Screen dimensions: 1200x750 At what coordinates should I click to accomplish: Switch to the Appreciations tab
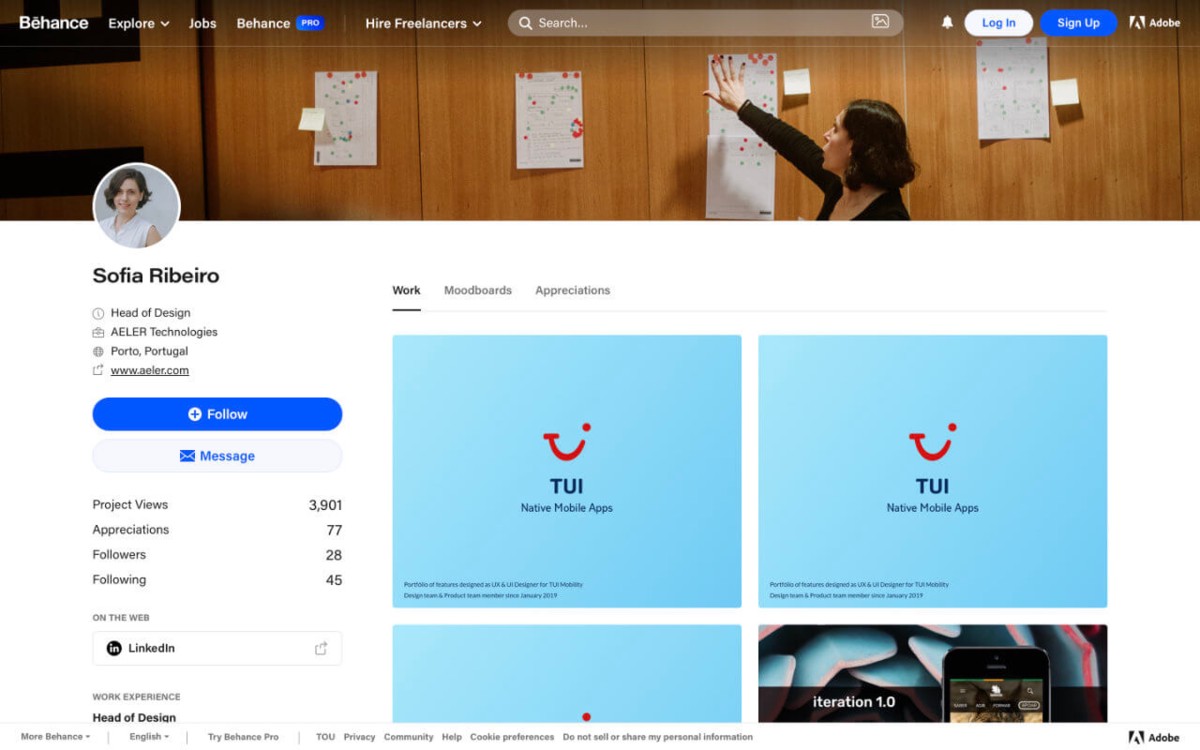pos(572,290)
